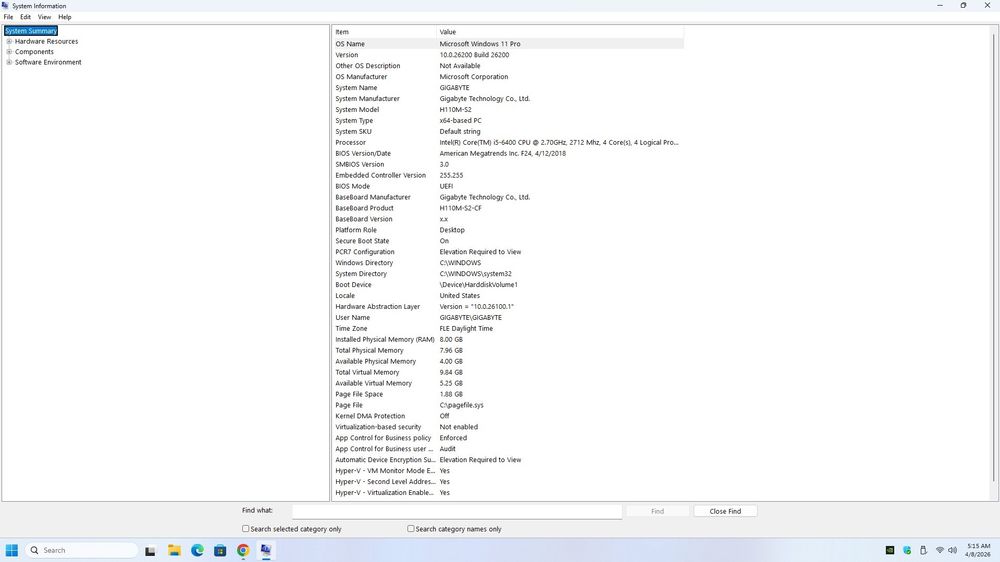Select System Summary in the tree
This screenshot has height=562, width=1000.
click(31, 31)
